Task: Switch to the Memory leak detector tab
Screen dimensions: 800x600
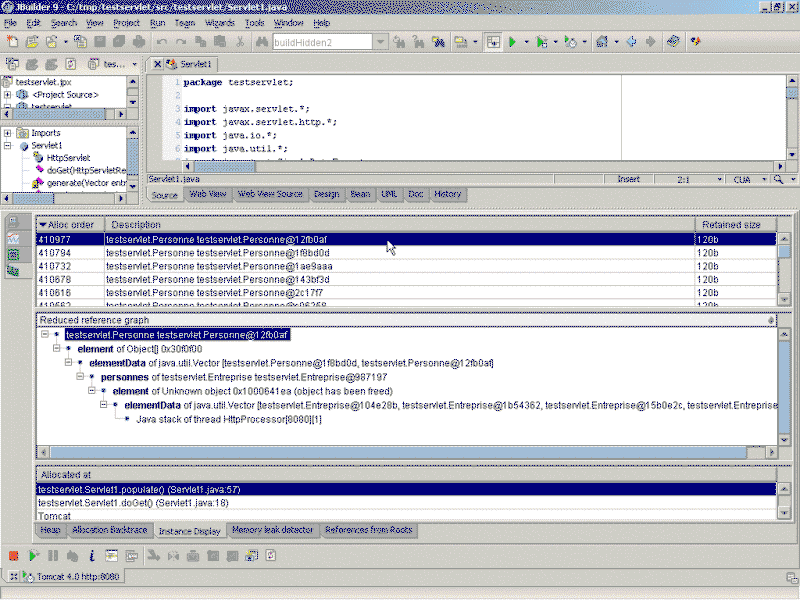Action: (x=272, y=530)
